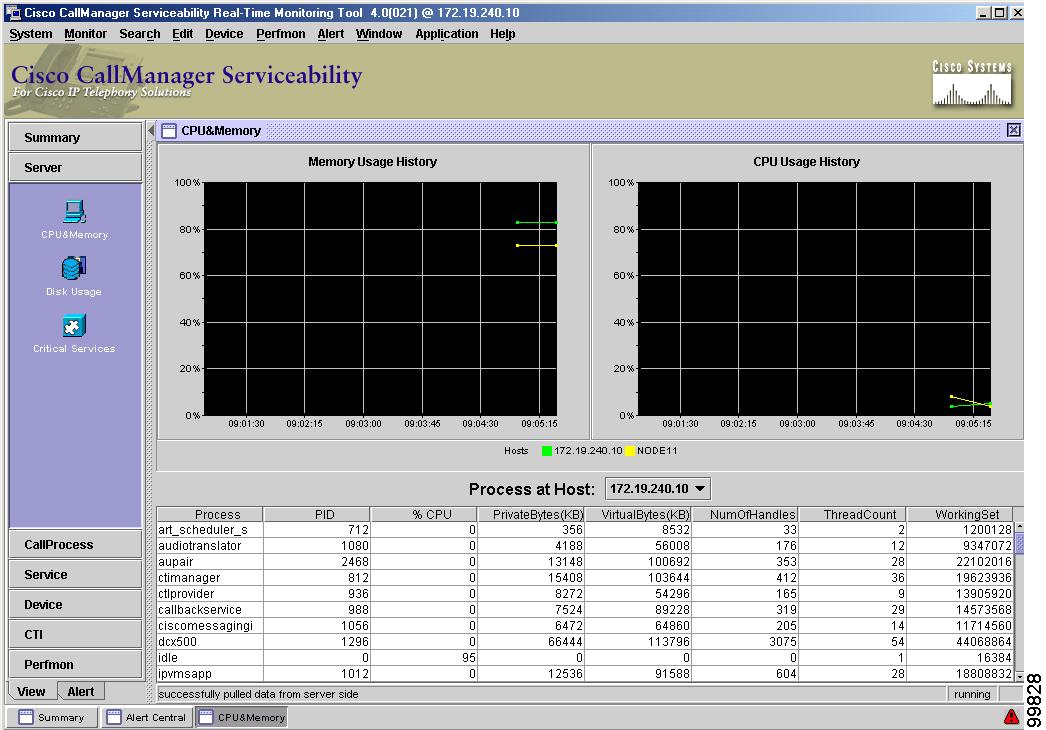Open the Perfmon menu
The height and width of the screenshot is (730, 1046).
point(281,34)
